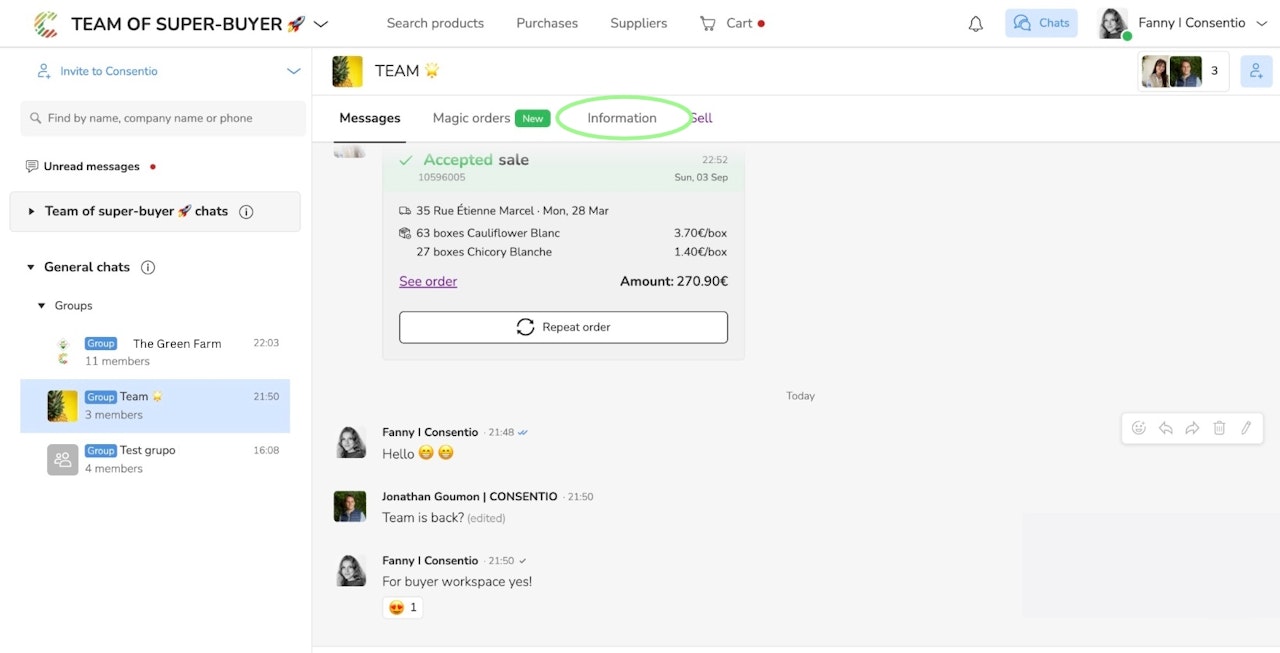
Task: Click Jonathan Goumon's message avatar
Action: coord(350,506)
